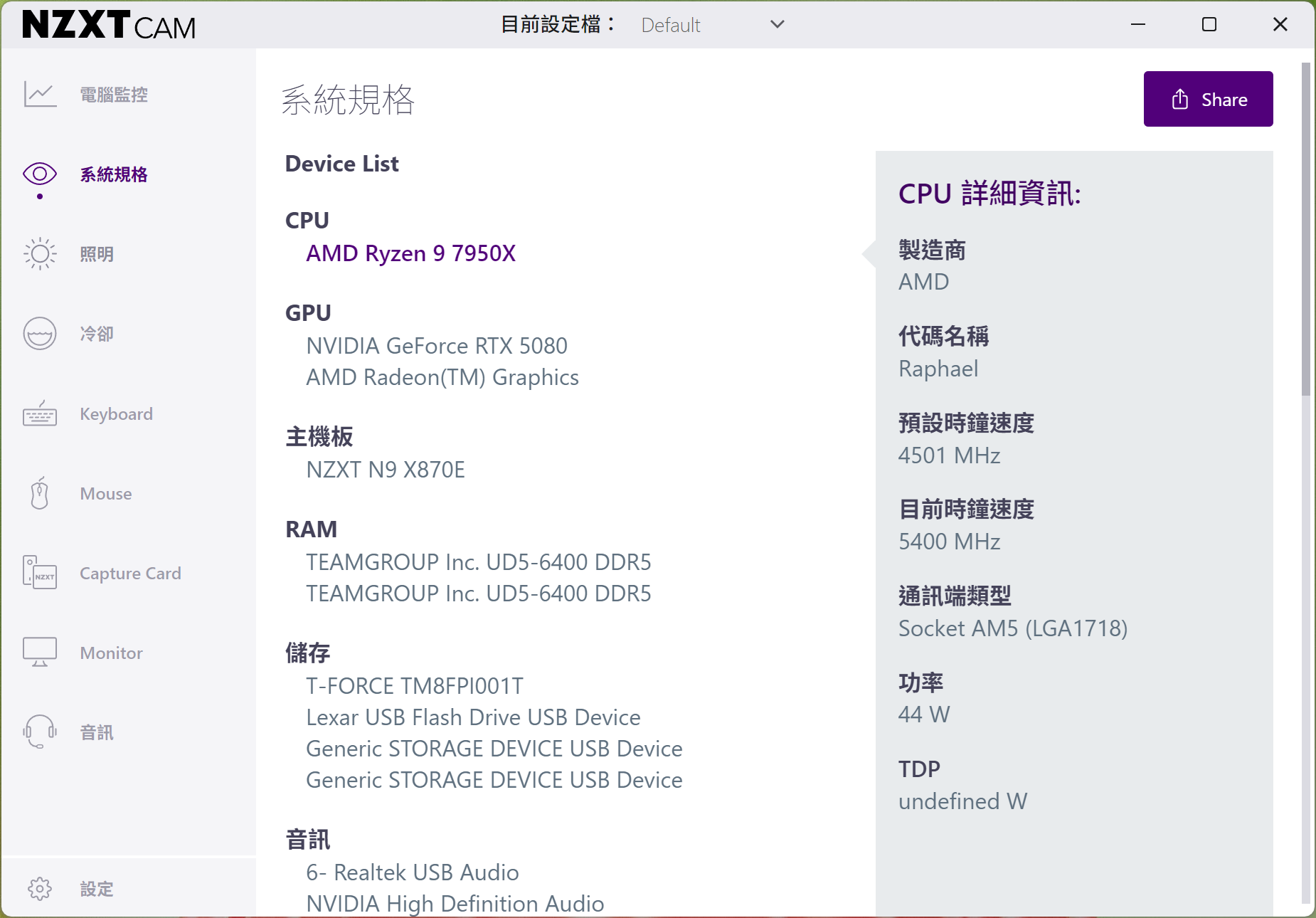
Task: Click the Socket AM5 (LGA1718) value
Action: [x=1013, y=628]
